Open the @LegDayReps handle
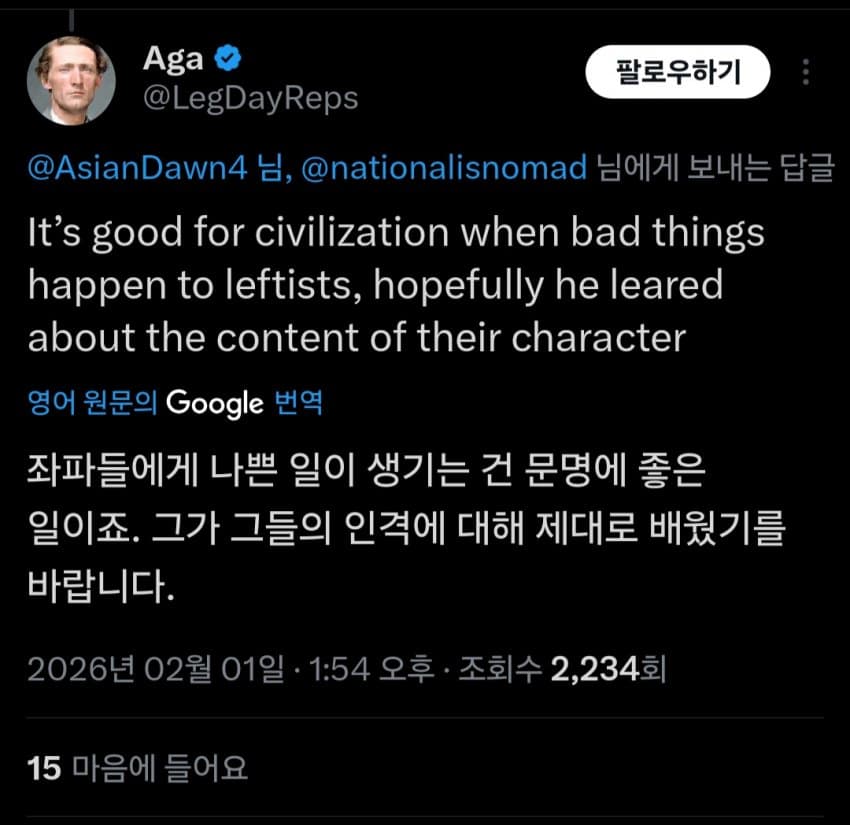 pyautogui.click(x=250, y=98)
